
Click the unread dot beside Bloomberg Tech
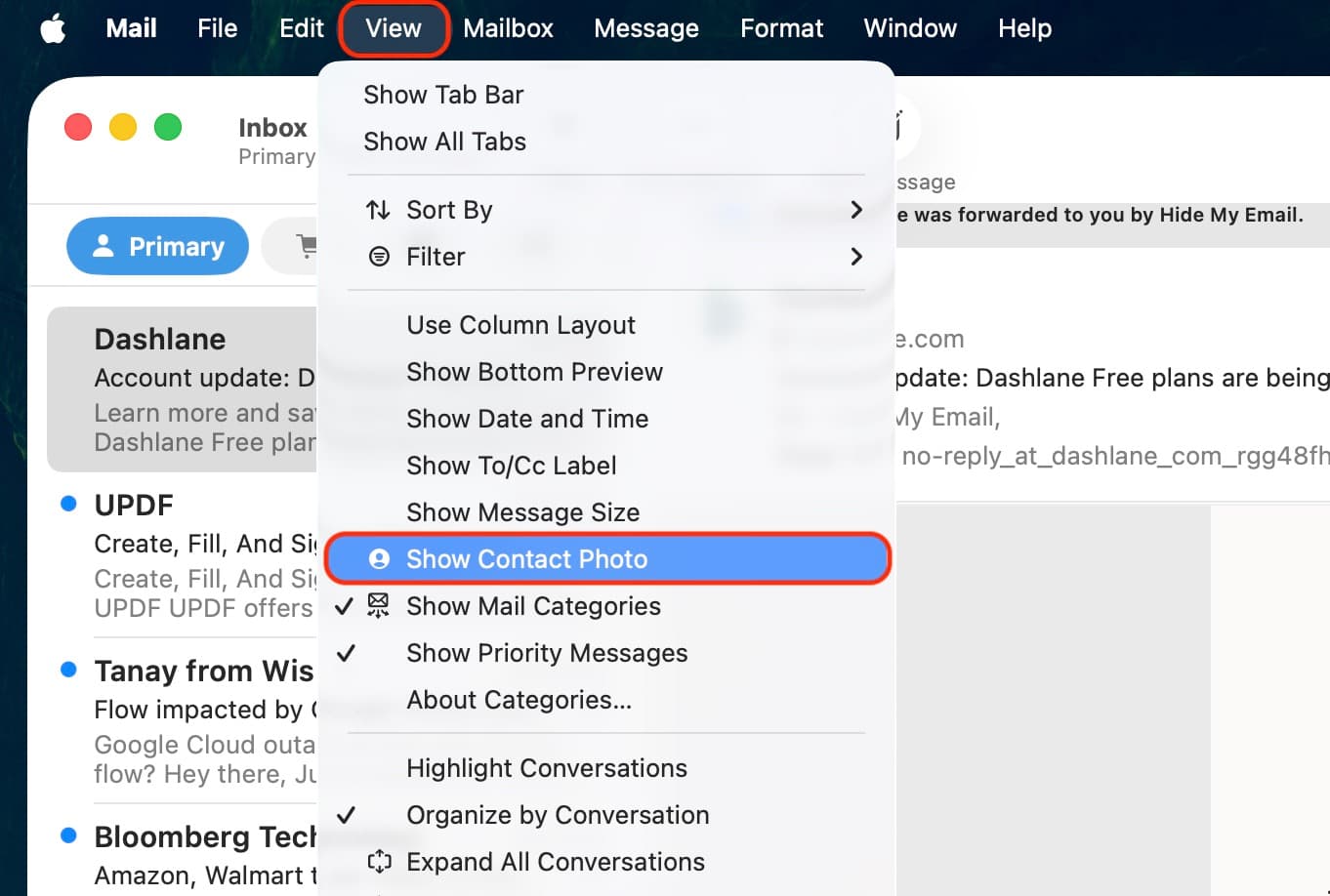[68, 835]
